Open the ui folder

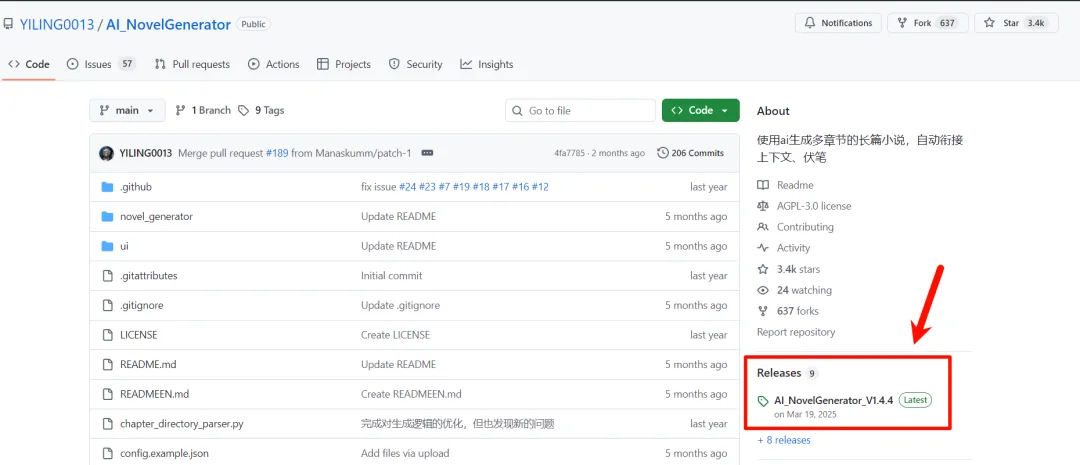[x=124, y=246]
